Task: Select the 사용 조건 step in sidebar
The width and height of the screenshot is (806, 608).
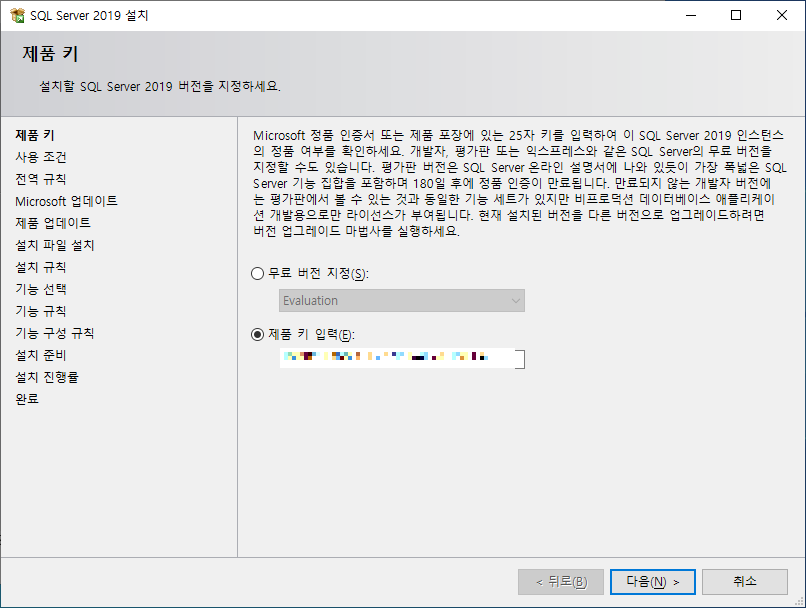Action: [41, 157]
